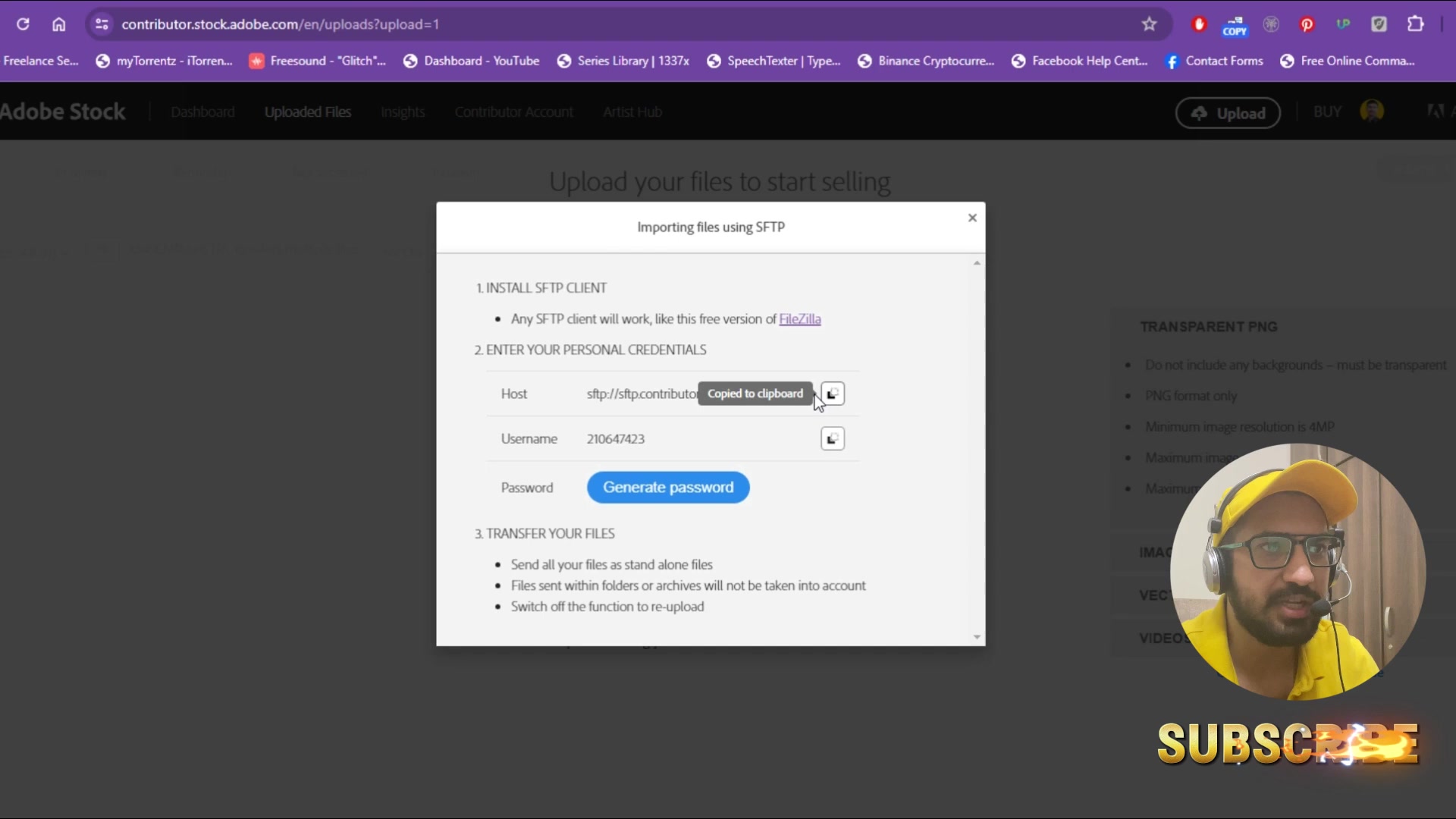Open site information icon in address bar
The width and height of the screenshot is (1456, 819).
[102, 24]
